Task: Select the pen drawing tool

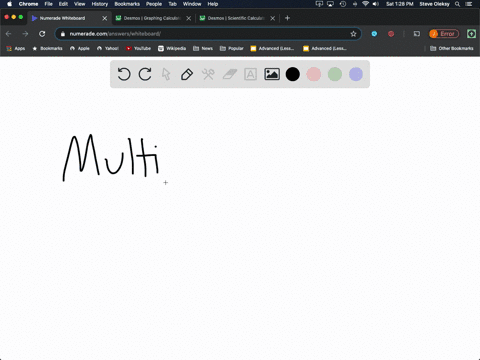Action: (x=187, y=74)
